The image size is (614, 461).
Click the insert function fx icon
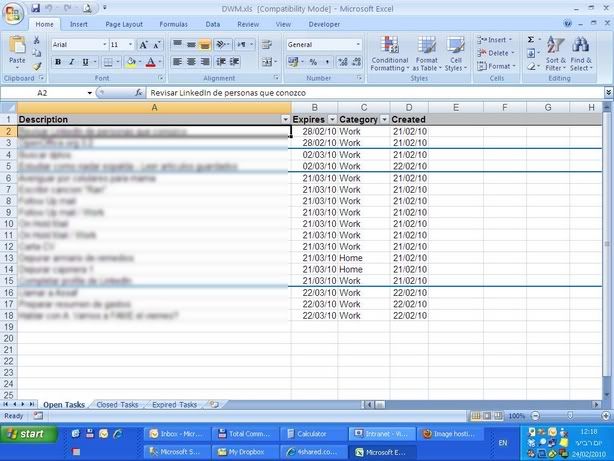[x=139, y=92]
